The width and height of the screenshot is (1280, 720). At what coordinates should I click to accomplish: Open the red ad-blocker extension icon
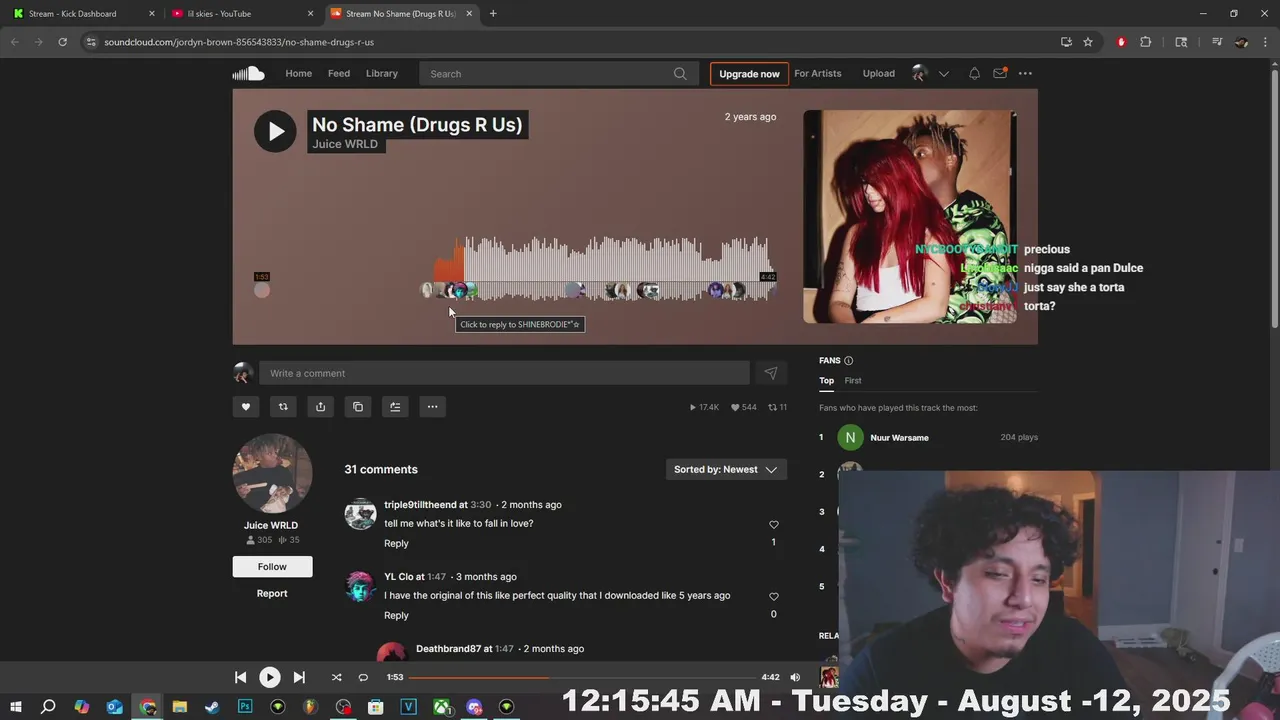[1121, 42]
